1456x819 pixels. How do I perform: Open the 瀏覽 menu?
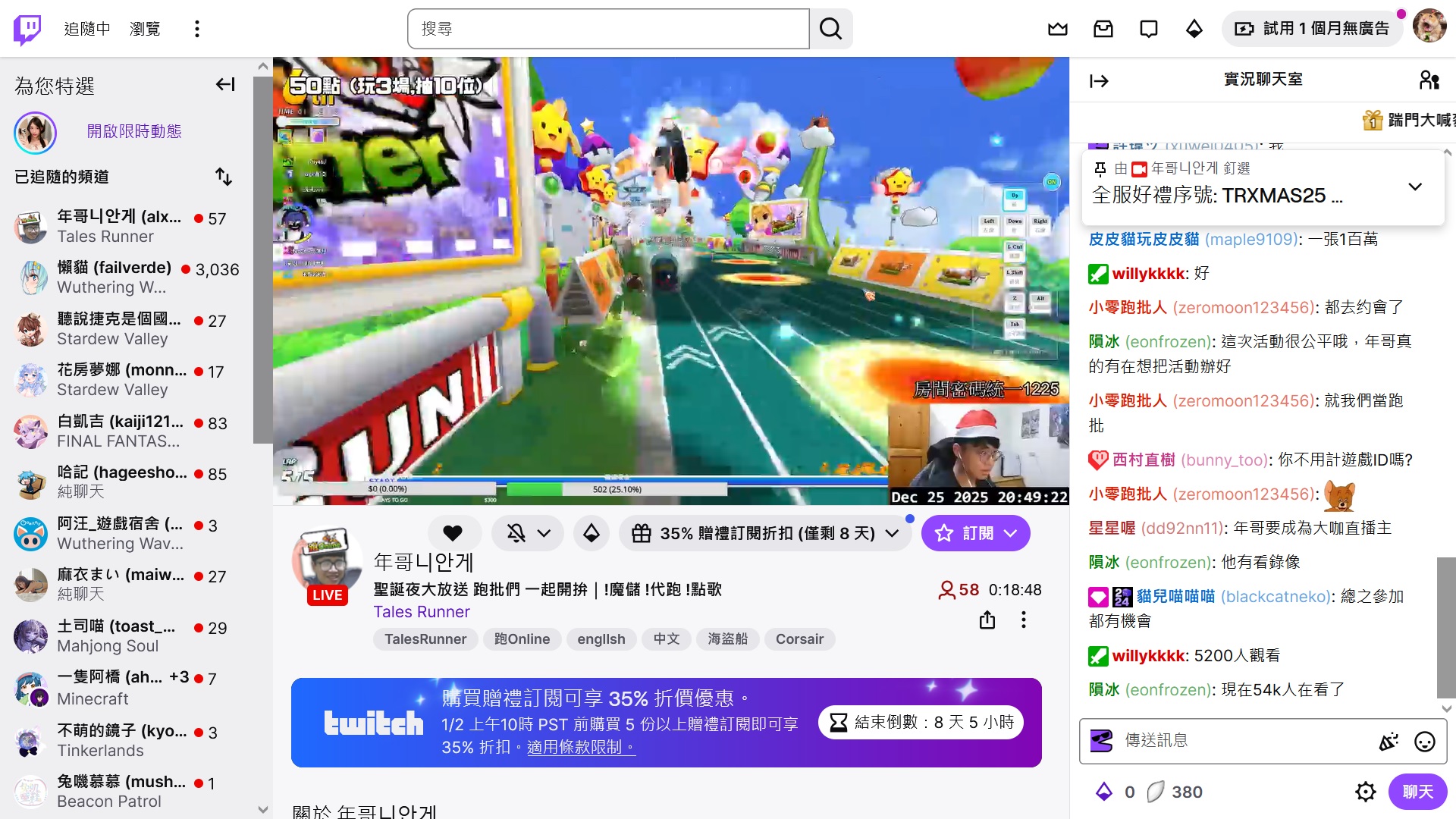(x=145, y=28)
